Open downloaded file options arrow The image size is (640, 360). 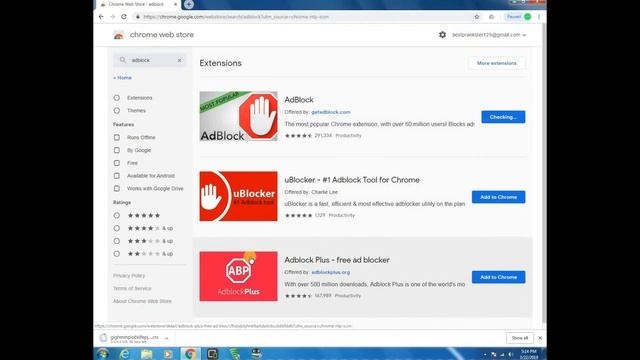click(167, 338)
